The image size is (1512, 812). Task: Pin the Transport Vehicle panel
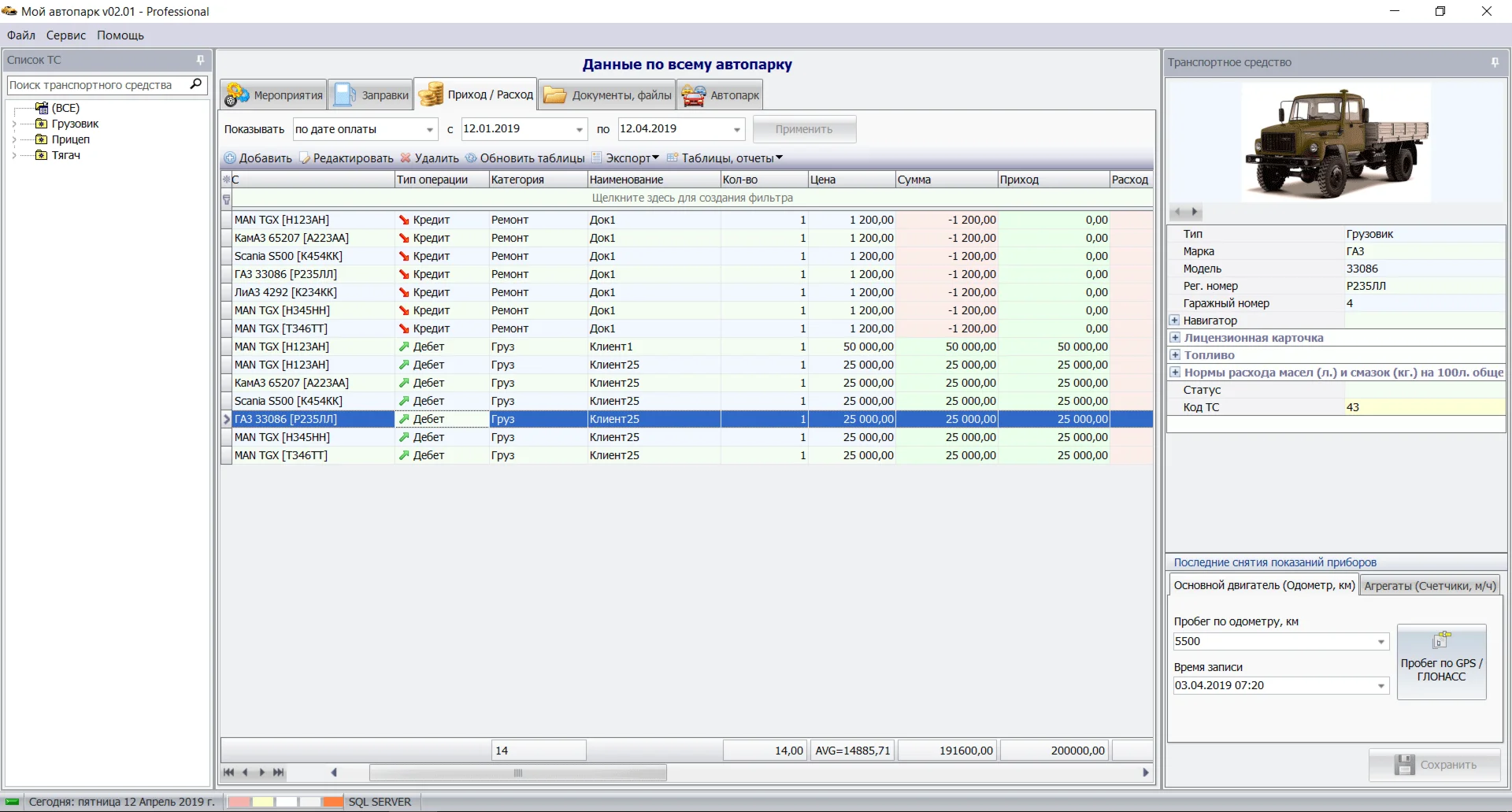pos(1495,62)
